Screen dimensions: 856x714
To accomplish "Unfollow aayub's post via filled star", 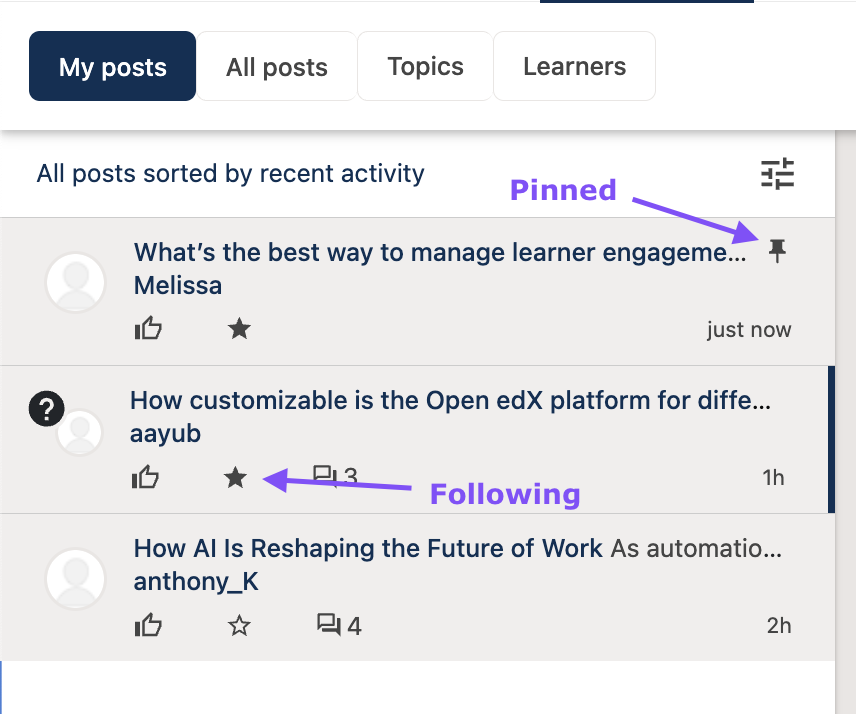I will (x=235, y=477).
